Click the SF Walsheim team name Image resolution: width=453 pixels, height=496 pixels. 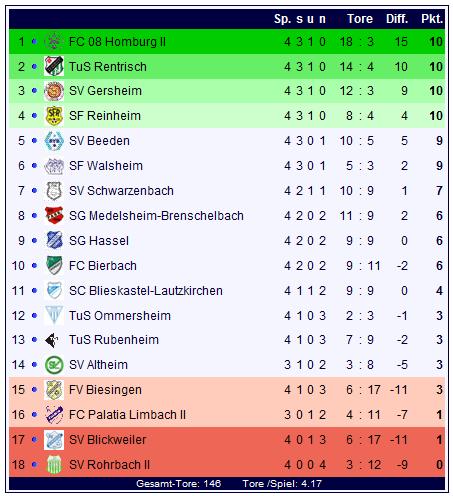[x=106, y=166]
